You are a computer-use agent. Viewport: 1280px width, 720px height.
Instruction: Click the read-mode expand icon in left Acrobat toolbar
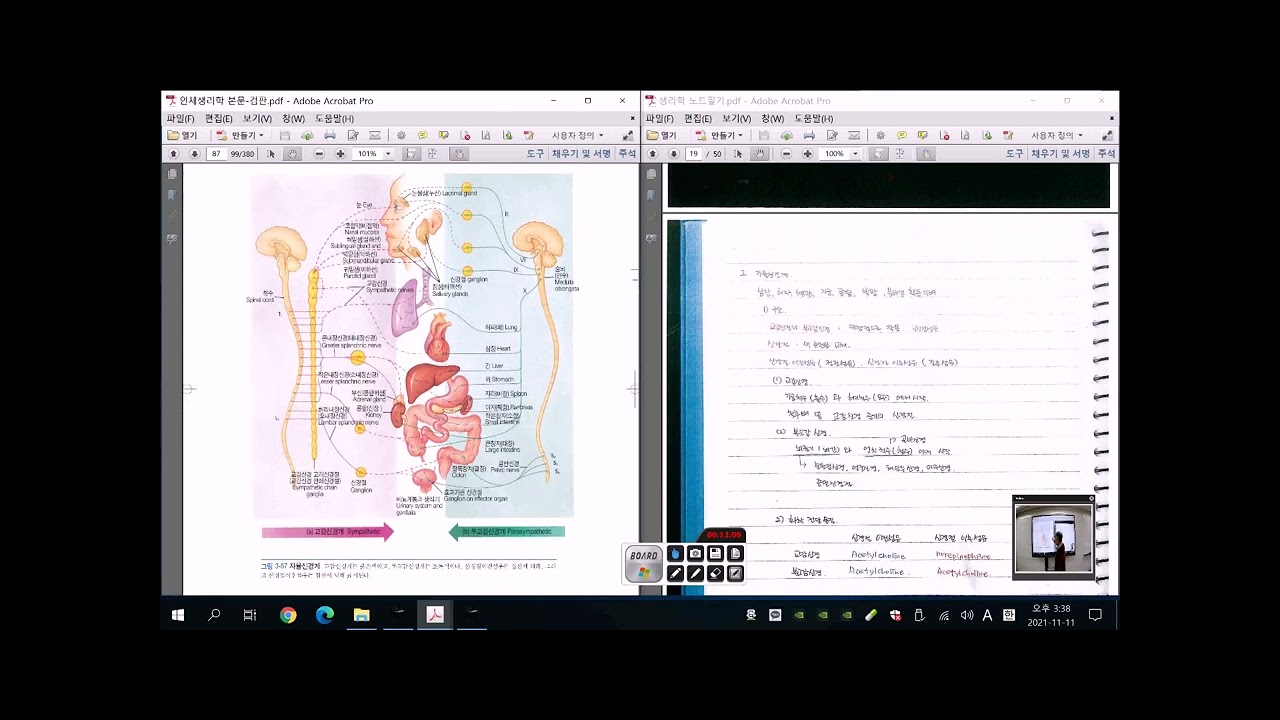[x=627, y=135]
